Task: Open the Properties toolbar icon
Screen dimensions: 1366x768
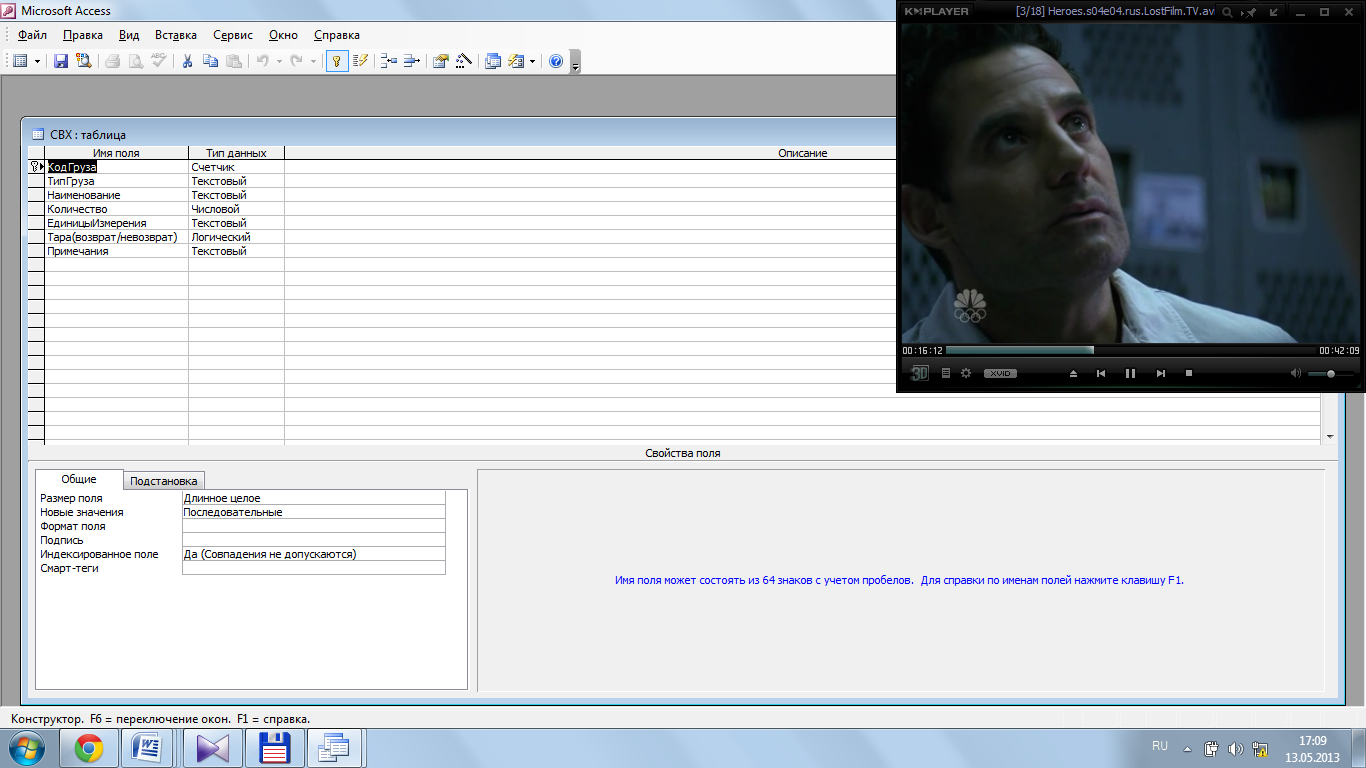Action: point(440,61)
